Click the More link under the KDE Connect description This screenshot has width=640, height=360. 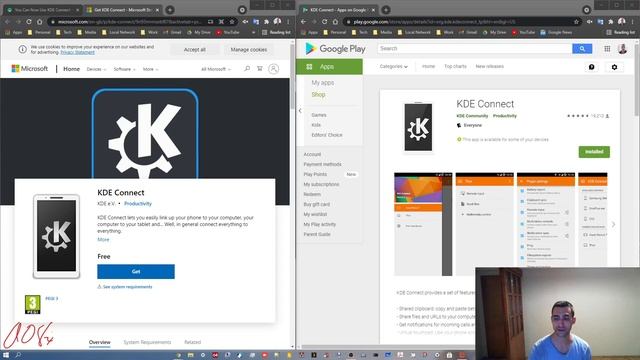[x=103, y=240]
